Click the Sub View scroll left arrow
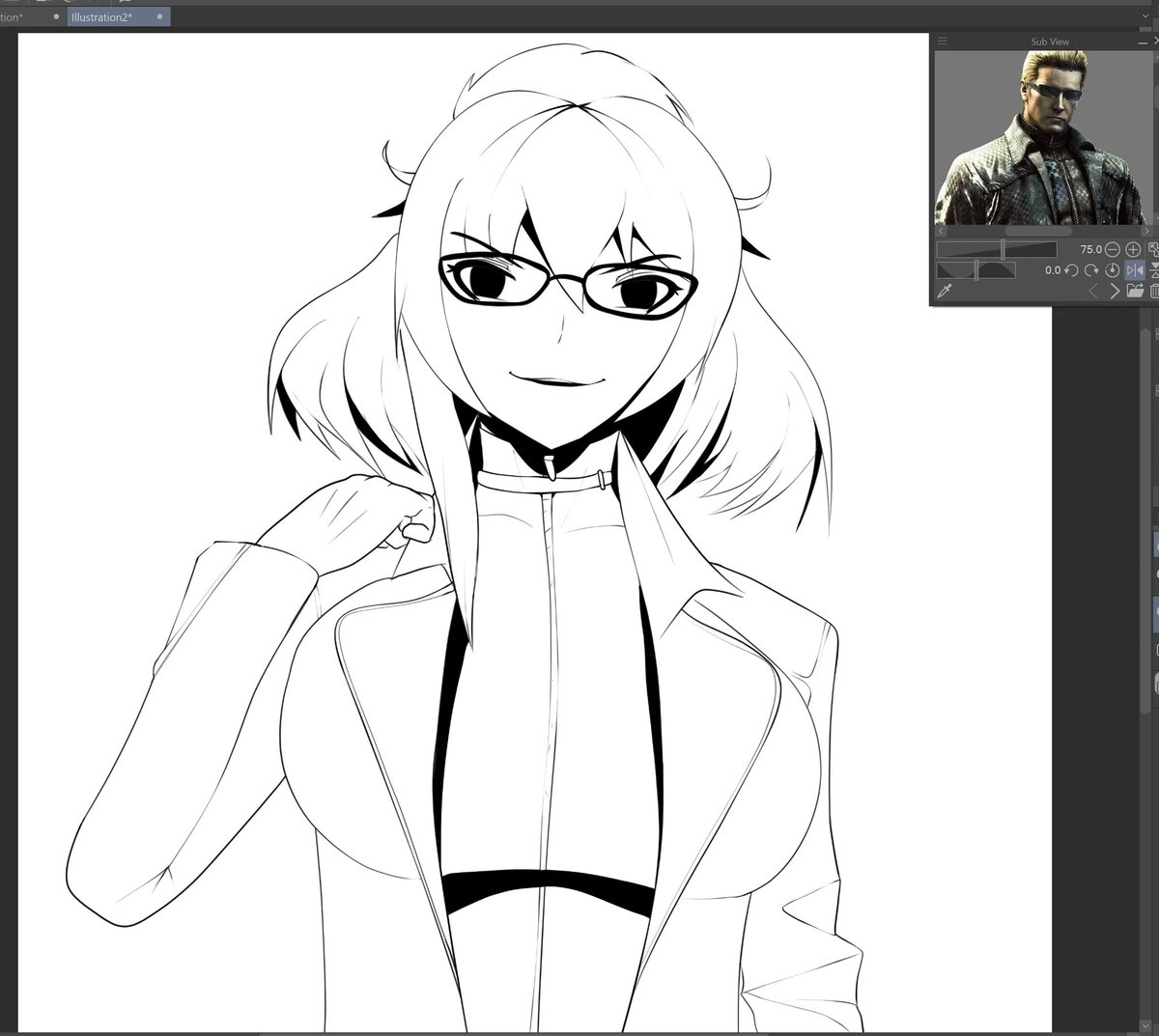The width and height of the screenshot is (1159, 1036). click(941, 231)
